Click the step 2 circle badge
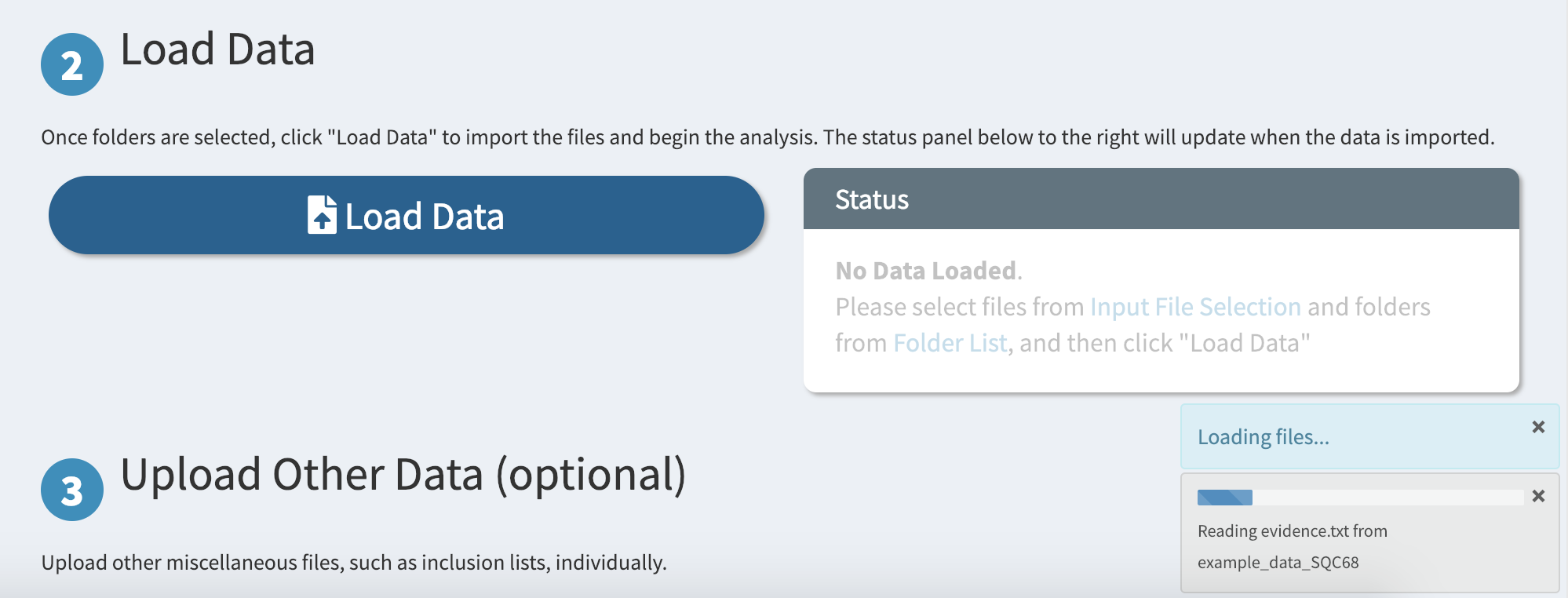1568x598 pixels. tap(72, 64)
